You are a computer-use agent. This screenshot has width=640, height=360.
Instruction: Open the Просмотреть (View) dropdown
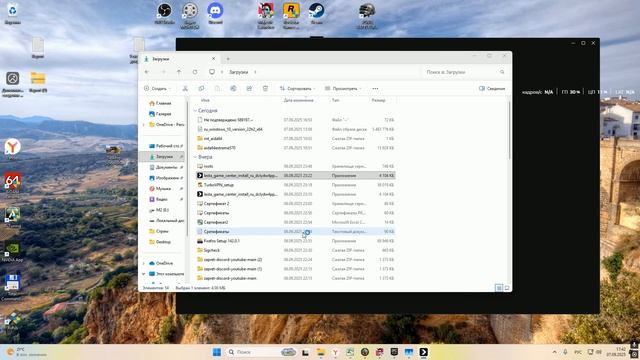[344, 89]
